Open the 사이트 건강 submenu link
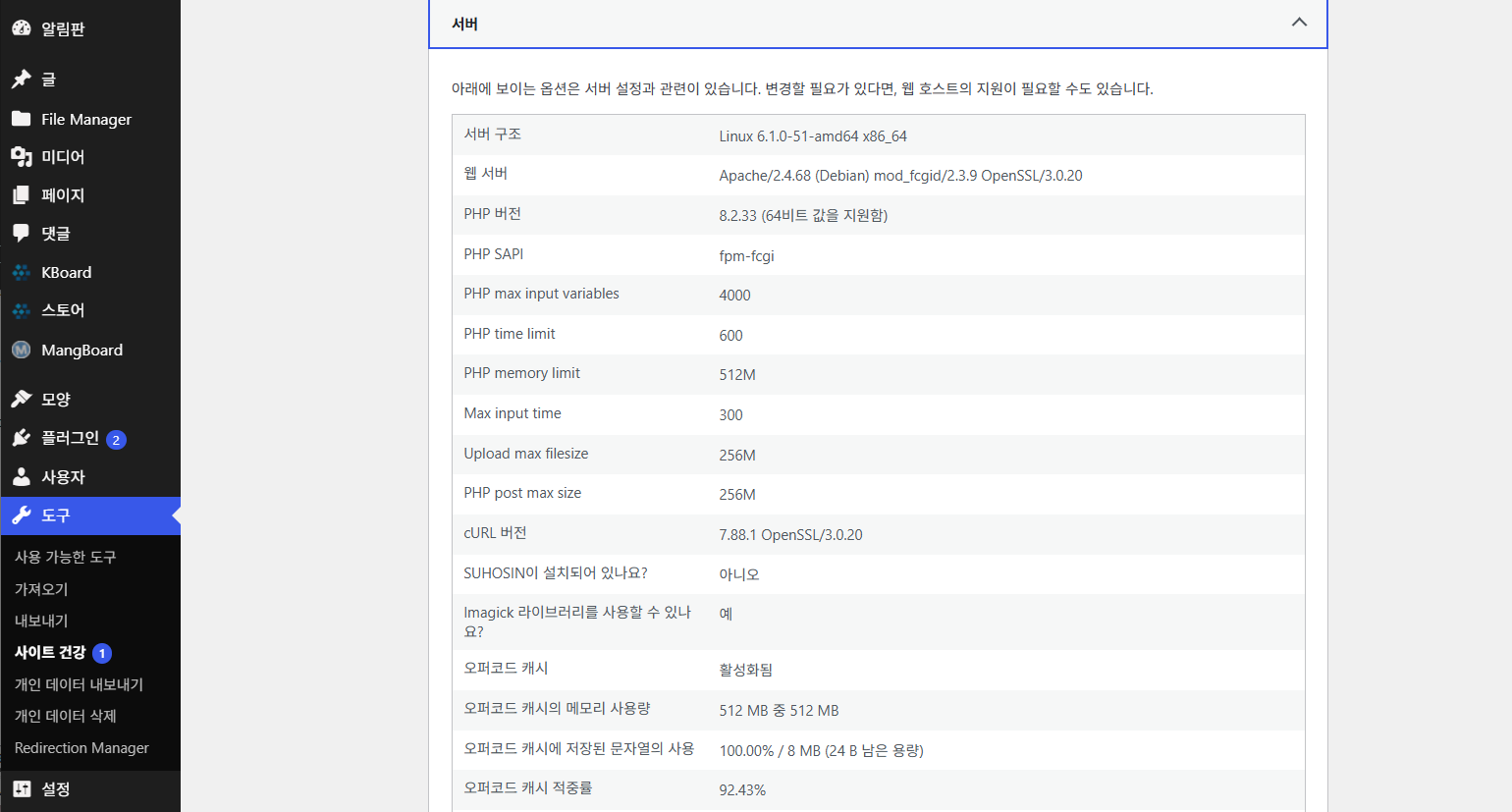 coord(50,652)
